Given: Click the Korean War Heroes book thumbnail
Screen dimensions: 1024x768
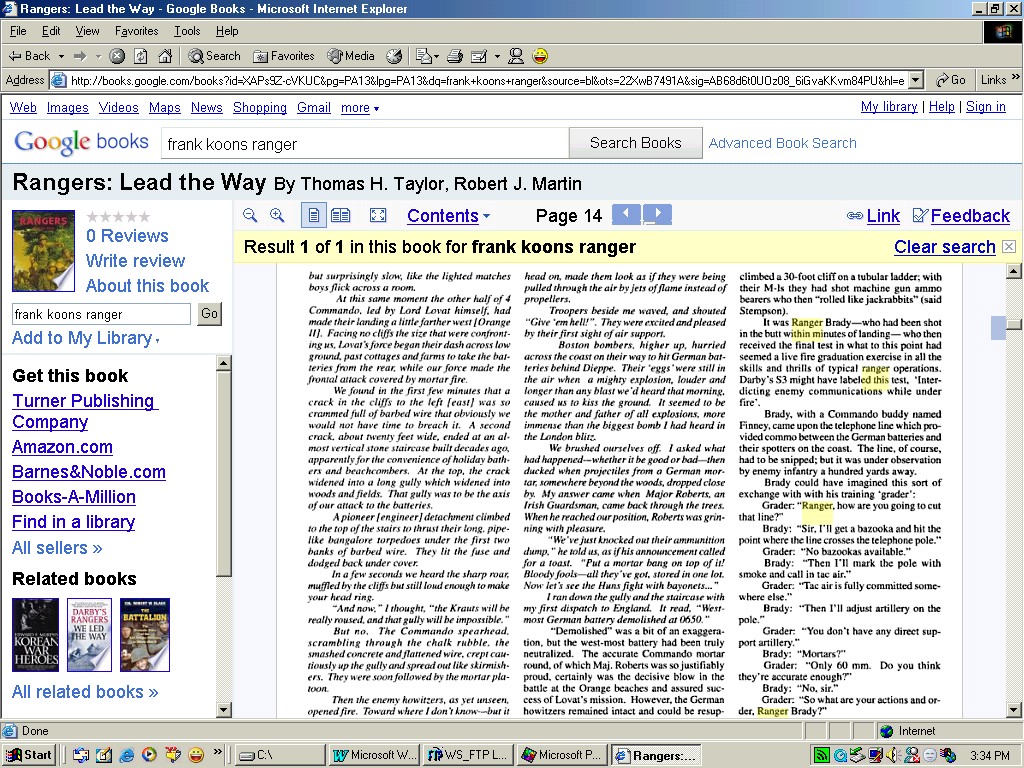Looking at the screenshot, I should [35, 635].
